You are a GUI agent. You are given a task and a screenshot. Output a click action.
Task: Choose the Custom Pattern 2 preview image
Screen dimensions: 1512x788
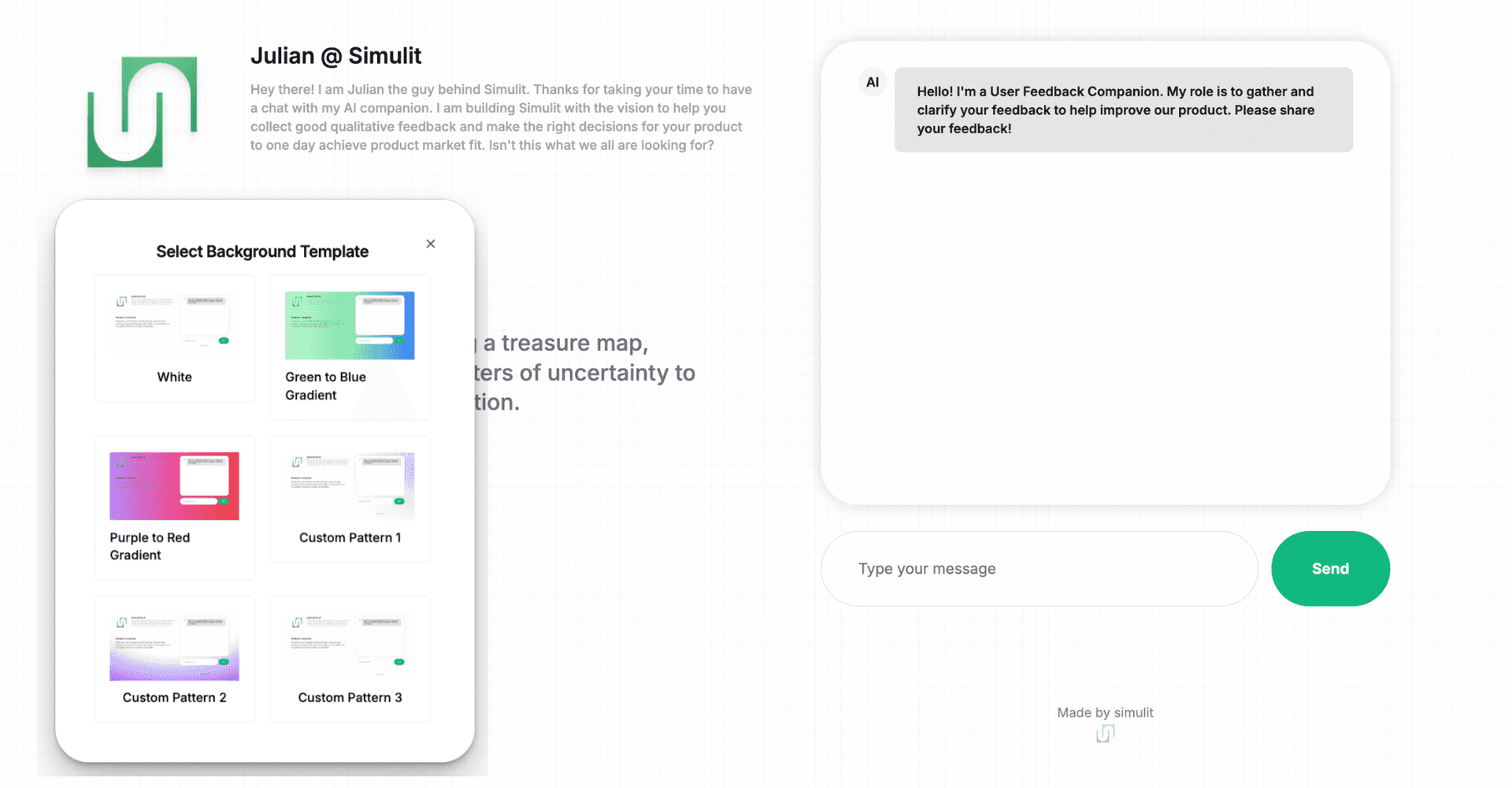pos(174,646)
